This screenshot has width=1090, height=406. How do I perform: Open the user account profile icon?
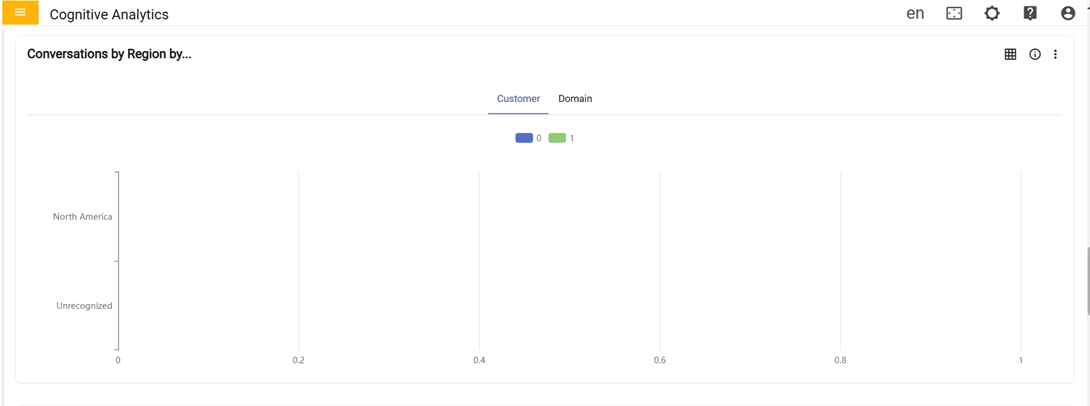1068,14
